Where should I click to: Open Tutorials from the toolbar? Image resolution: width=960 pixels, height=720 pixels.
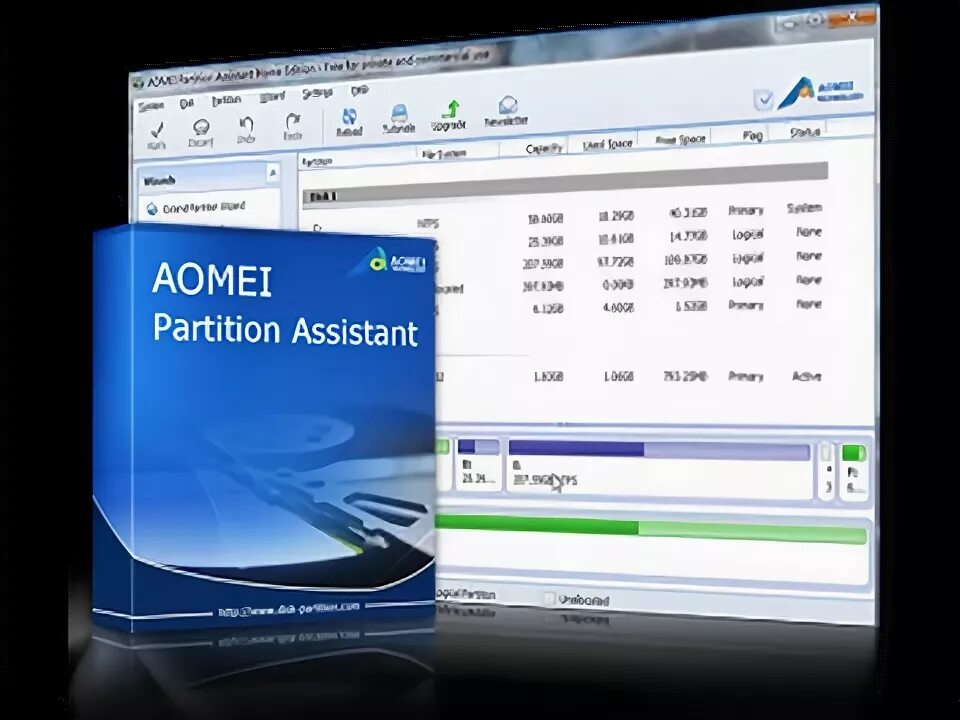coord(399,118)
